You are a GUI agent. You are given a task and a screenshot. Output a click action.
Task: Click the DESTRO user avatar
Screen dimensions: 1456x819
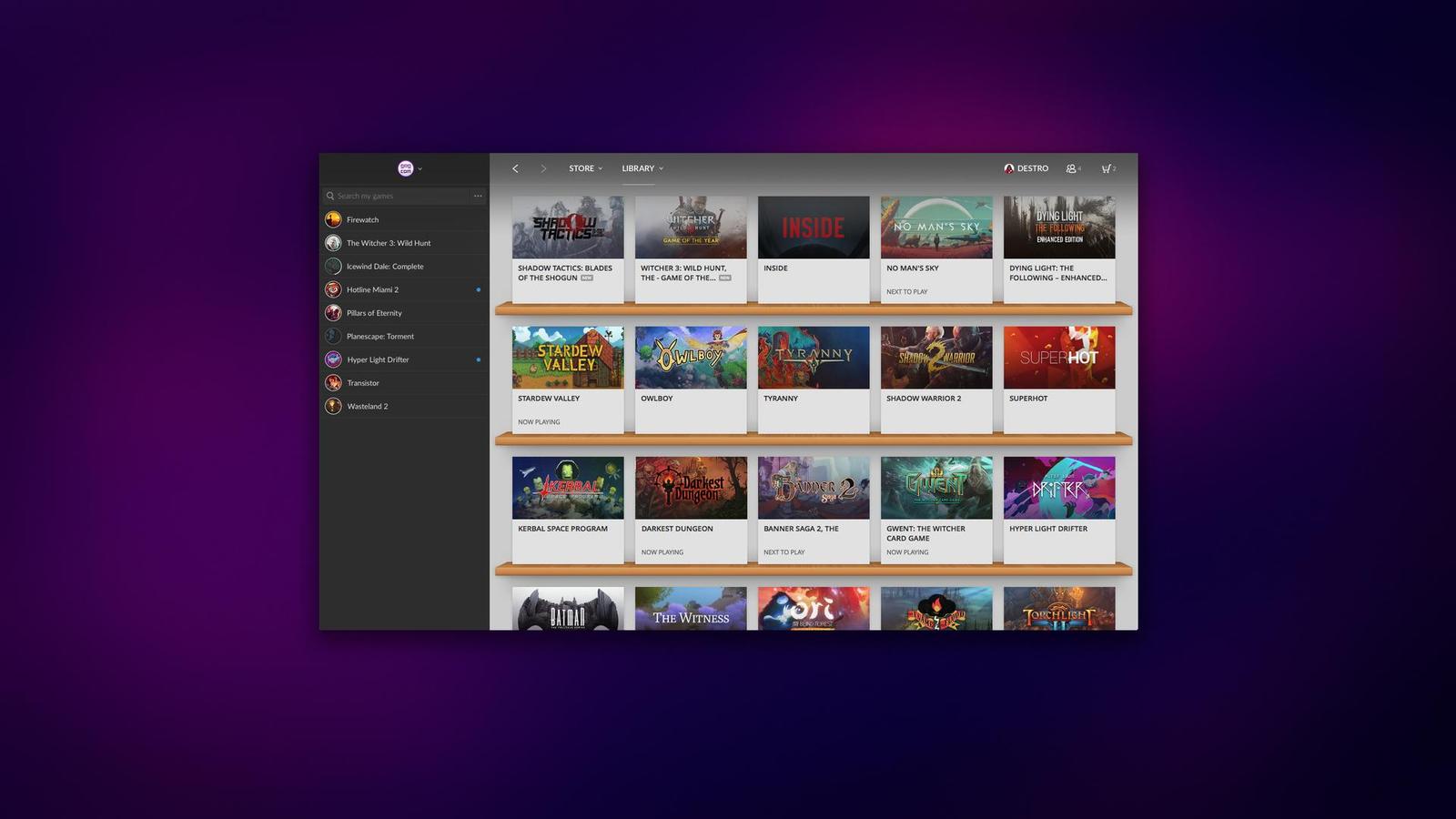tap(1008, 168)
